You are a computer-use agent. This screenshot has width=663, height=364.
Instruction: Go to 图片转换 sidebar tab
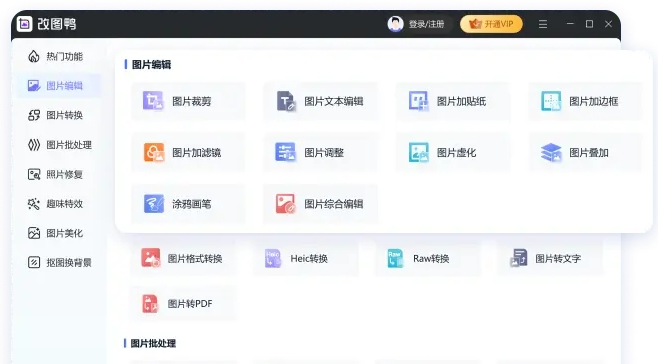click(x=59, y=115)
